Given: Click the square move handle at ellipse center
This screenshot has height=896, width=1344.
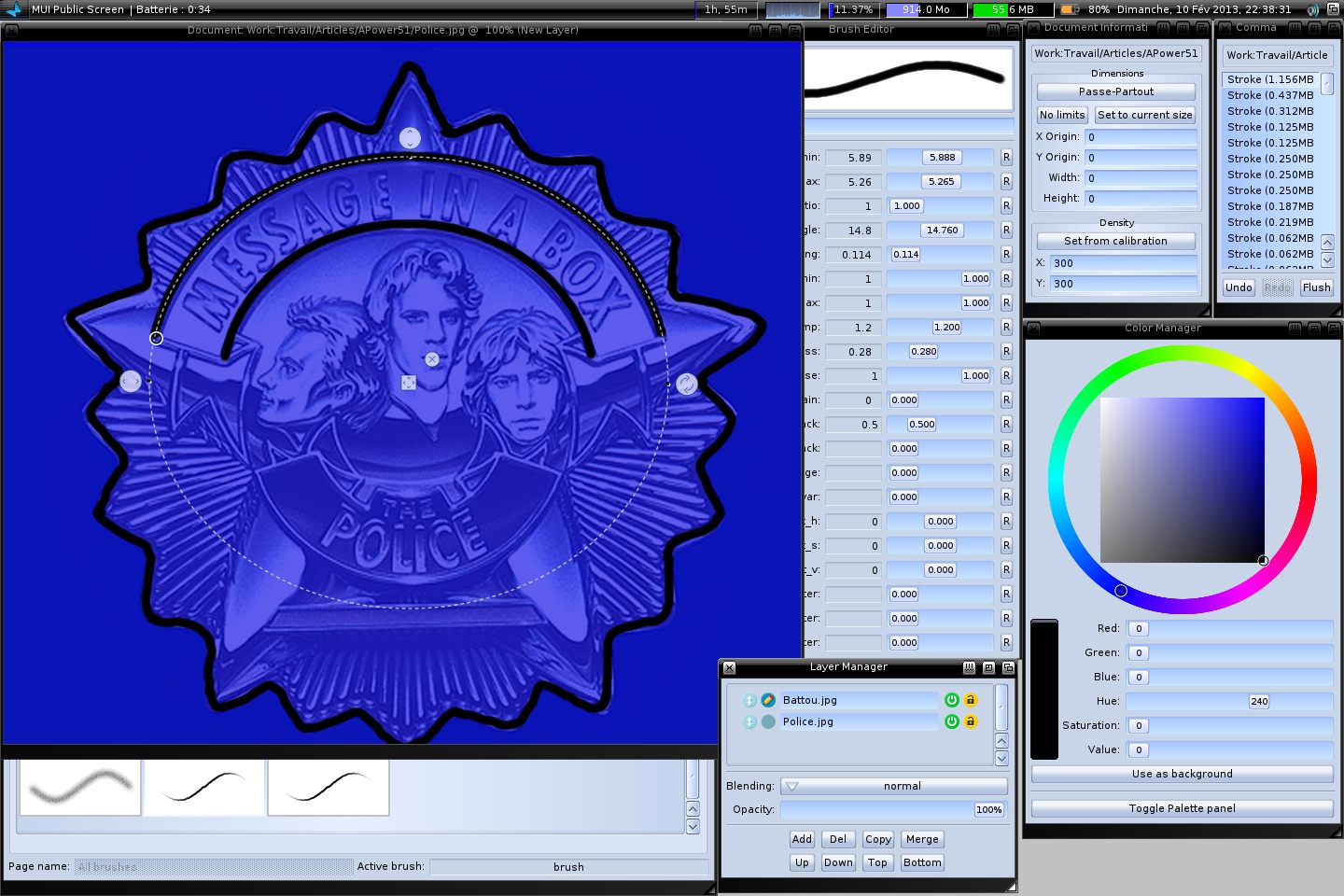Looking at the screenshot, I should tap(409, 383).
